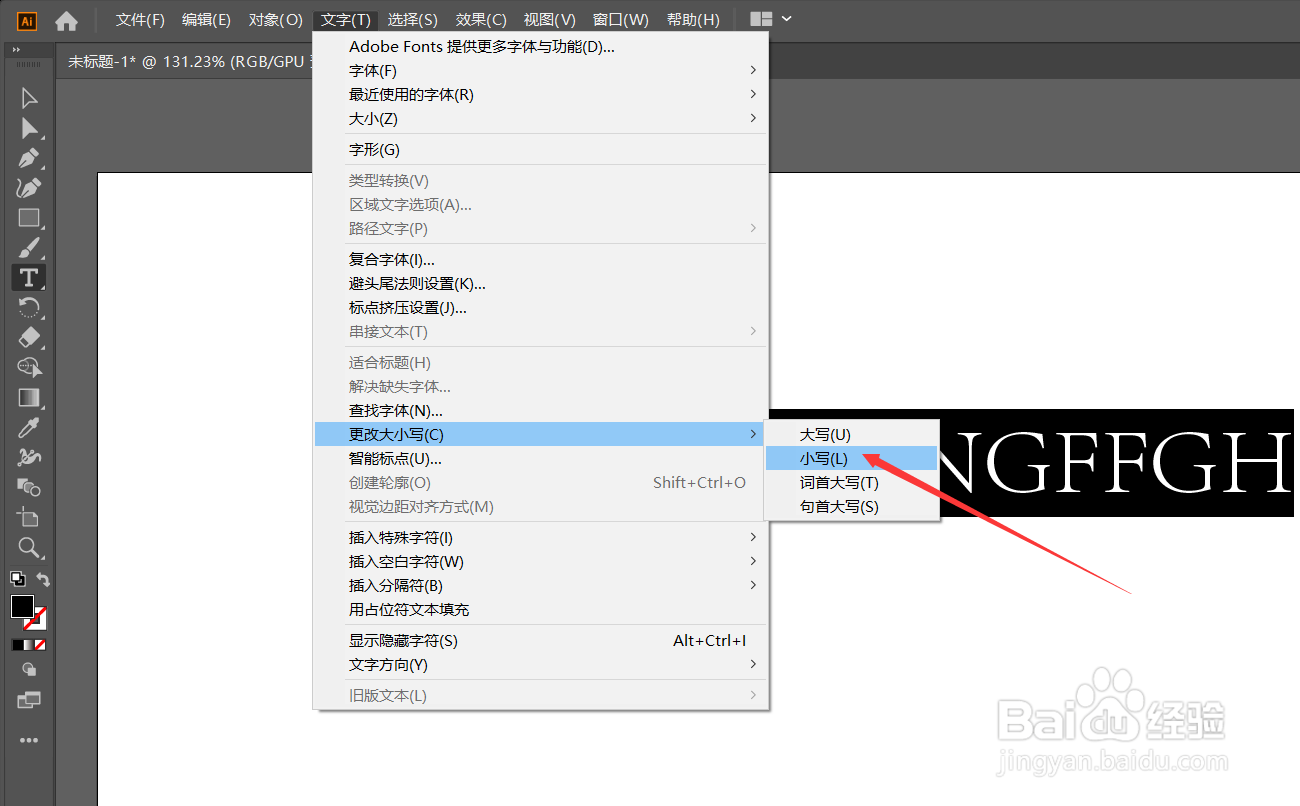Apply the Gradient mode below the fill swatch
The image size is (1300, 806).
[29, 645]
